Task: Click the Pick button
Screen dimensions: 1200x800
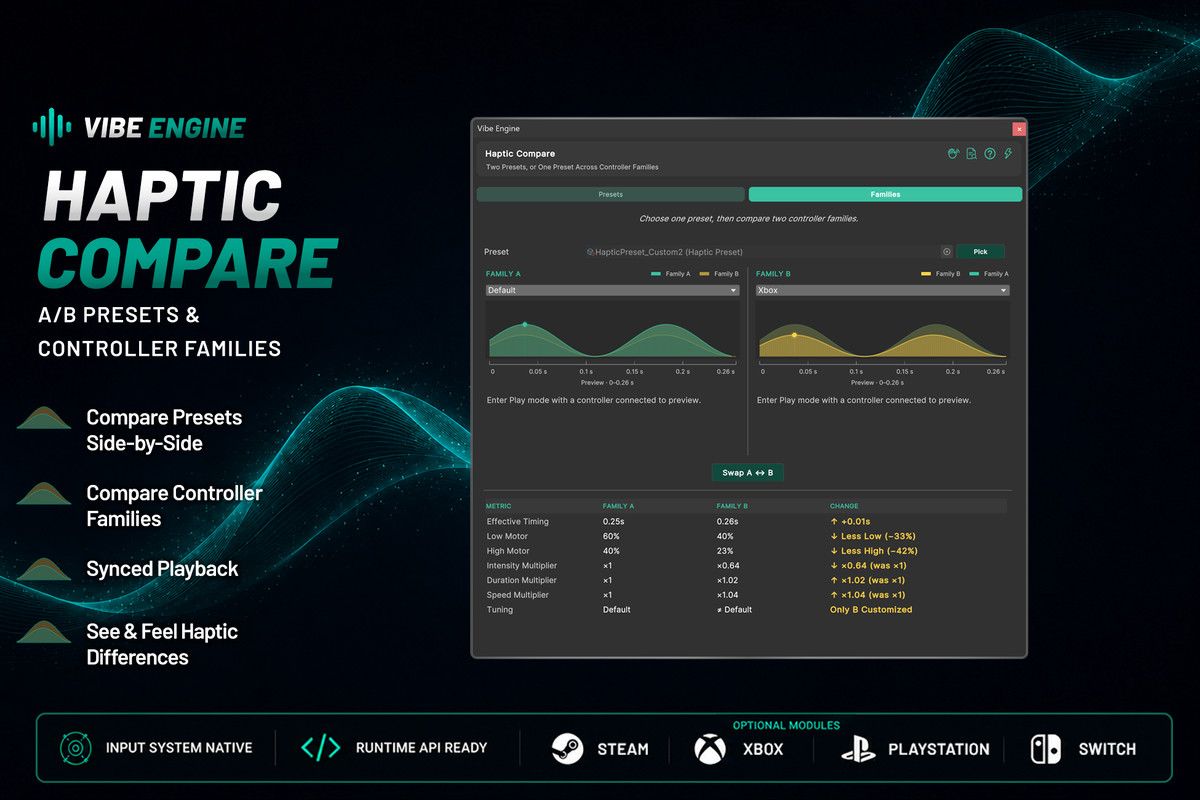Action: coord(980,252)
